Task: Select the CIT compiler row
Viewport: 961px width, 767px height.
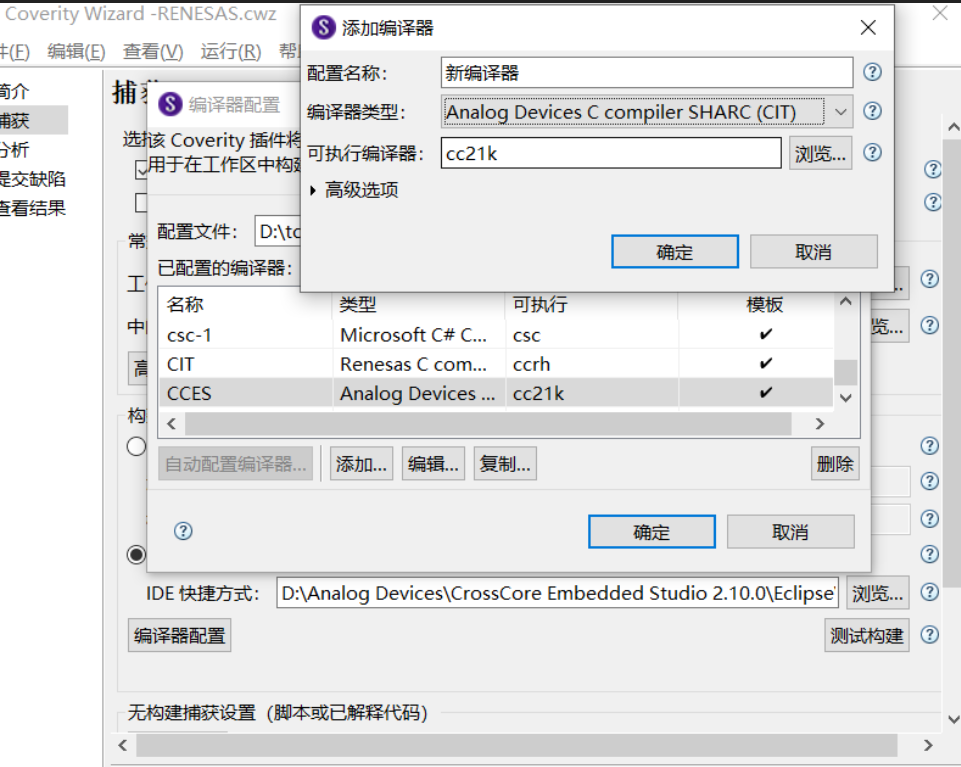Action: (x=496, y=364)
